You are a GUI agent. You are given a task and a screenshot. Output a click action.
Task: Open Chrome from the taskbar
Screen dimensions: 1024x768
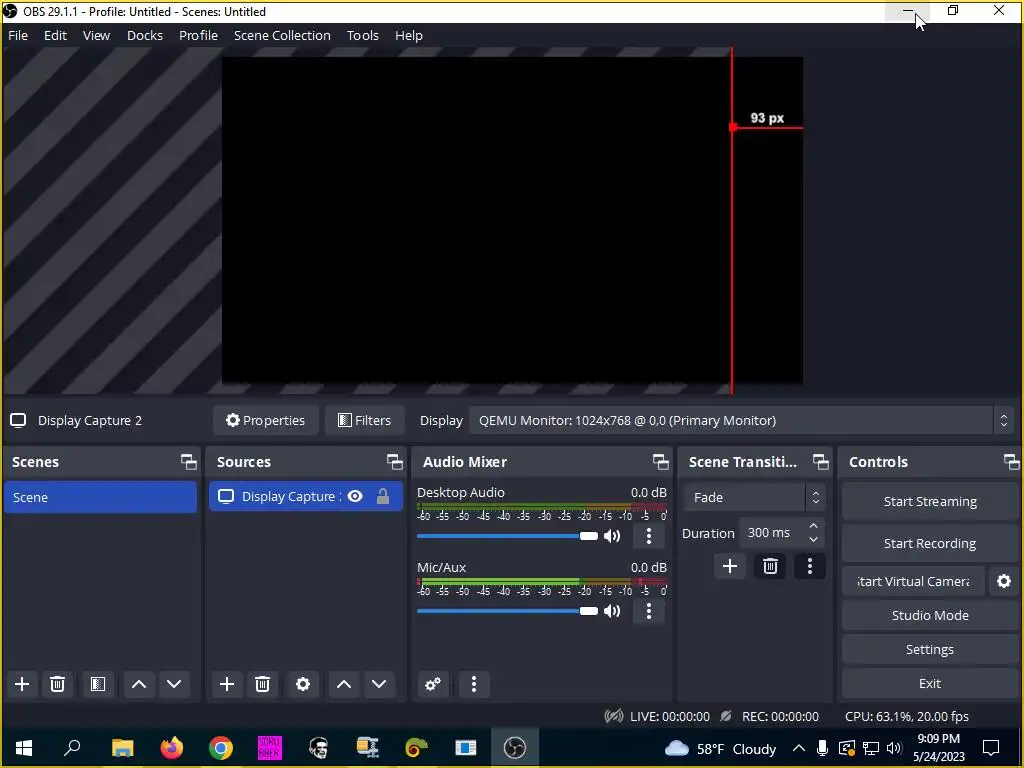click(221, 748)
